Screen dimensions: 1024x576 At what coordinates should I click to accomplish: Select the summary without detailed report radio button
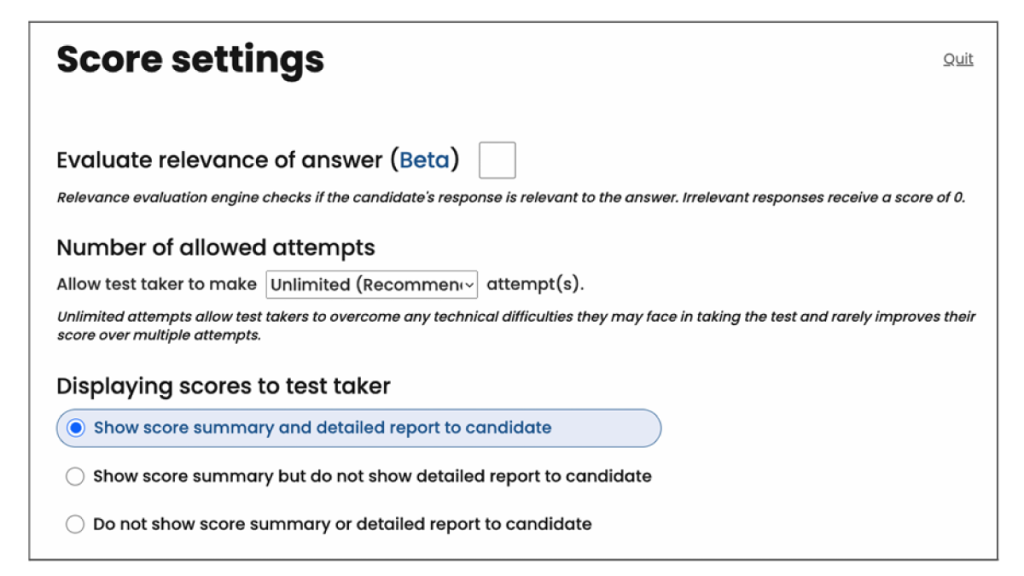[75, 477]
